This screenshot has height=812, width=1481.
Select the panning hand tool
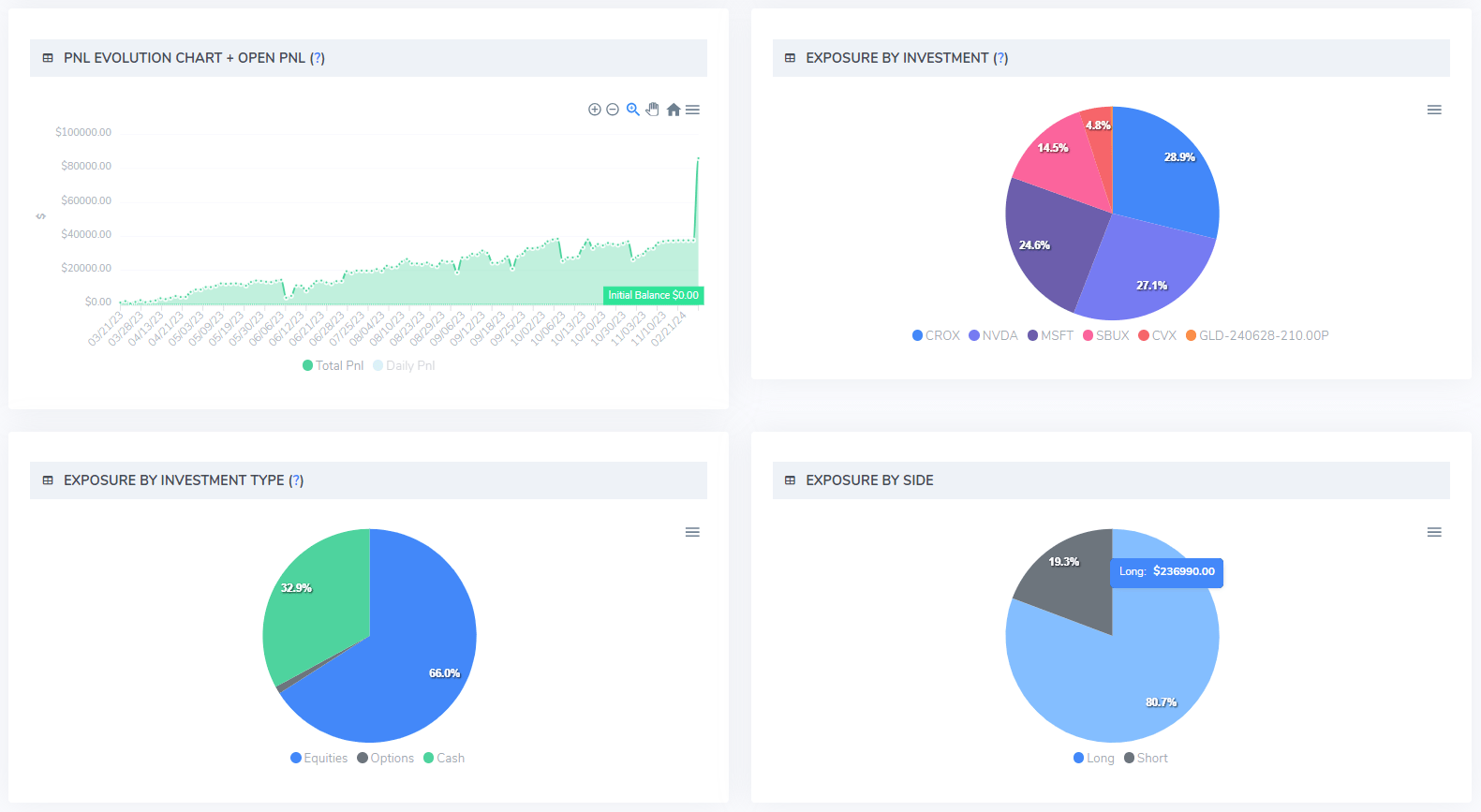pyautogui.click(x=653, y=110)
